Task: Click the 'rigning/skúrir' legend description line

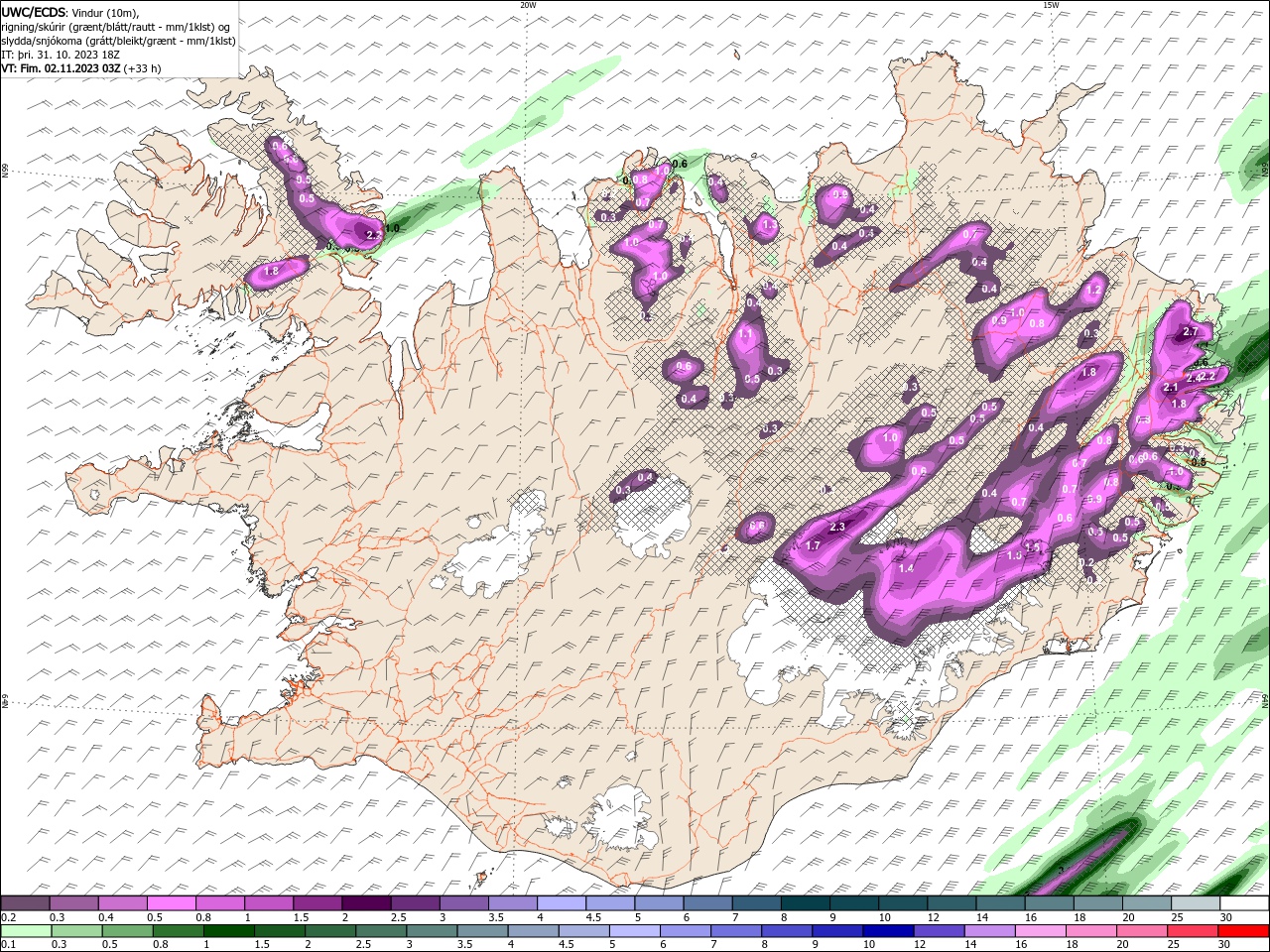Action: click(116, 27)
